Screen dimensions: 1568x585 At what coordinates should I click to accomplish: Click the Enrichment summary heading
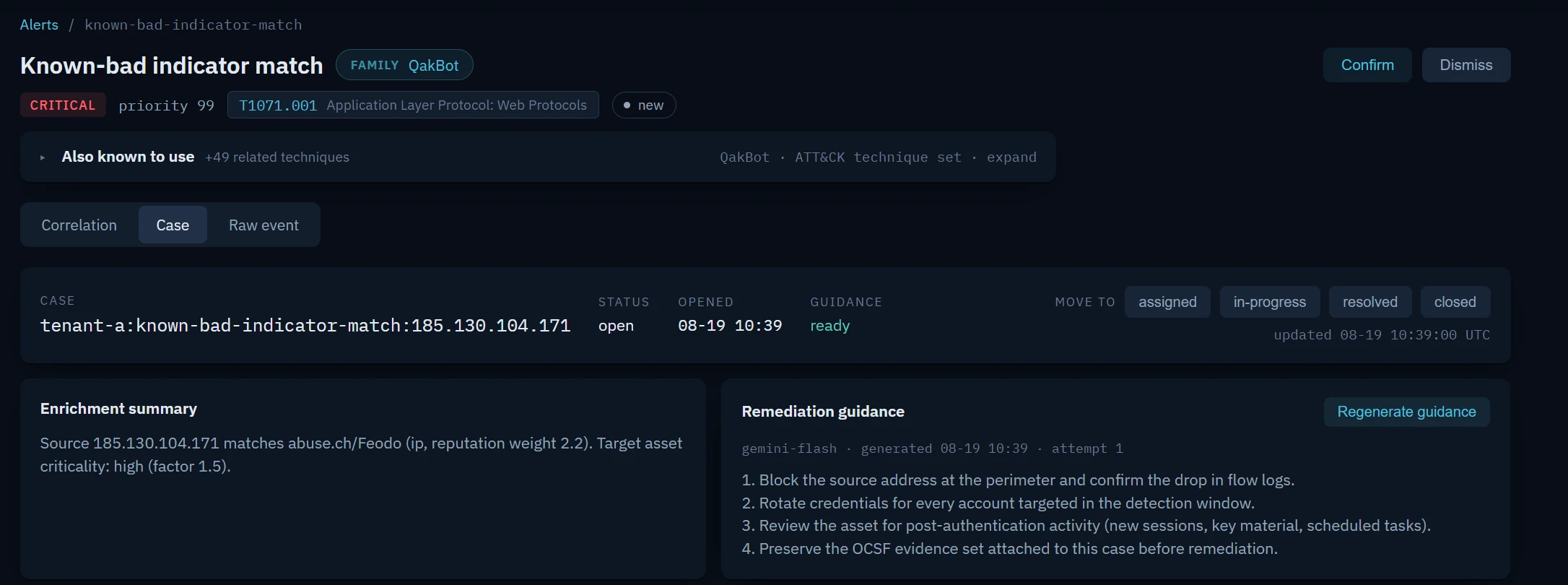[118, 409]
